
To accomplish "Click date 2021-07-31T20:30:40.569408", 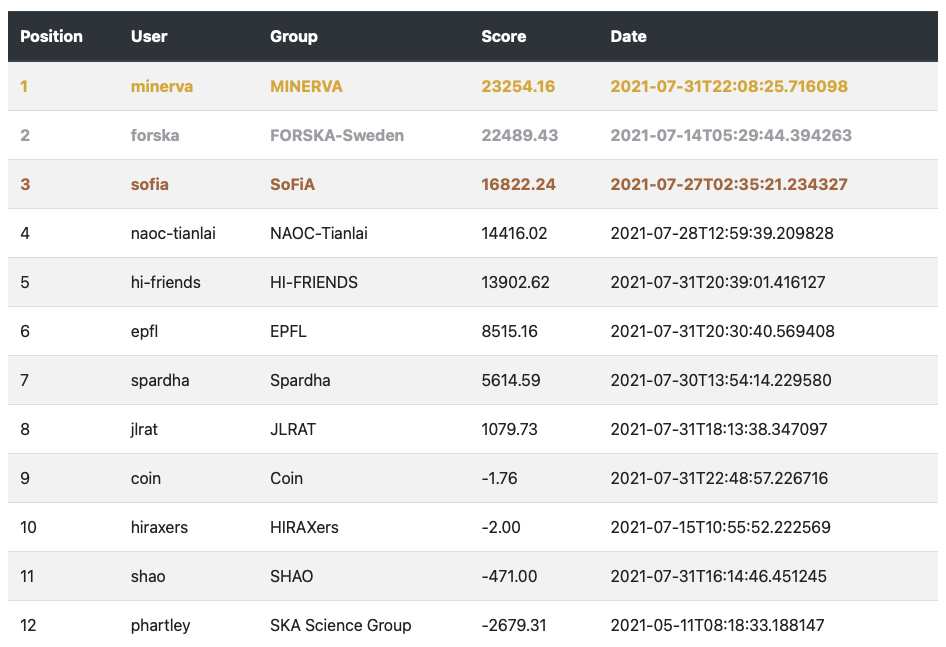I will click(x=722, y=331).
